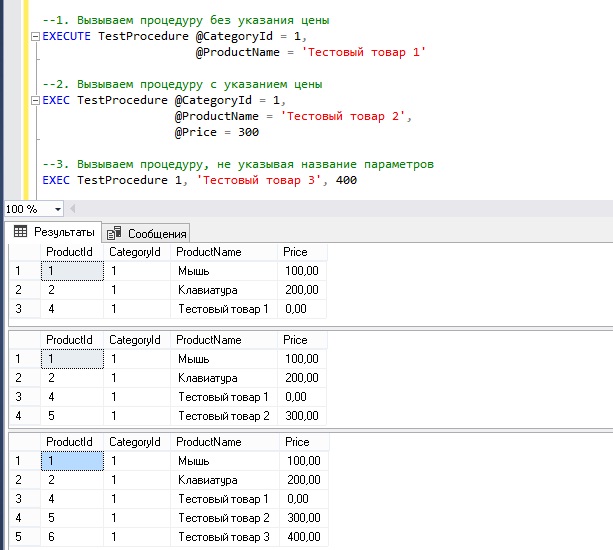Click the grid icon on Результаты tab
This screenshot has height=550, width=613.
[x=19, y=232]
